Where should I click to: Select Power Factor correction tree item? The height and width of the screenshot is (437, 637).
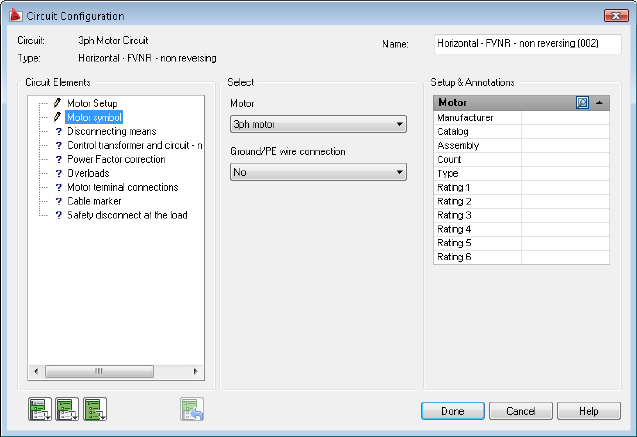[116, 159]
